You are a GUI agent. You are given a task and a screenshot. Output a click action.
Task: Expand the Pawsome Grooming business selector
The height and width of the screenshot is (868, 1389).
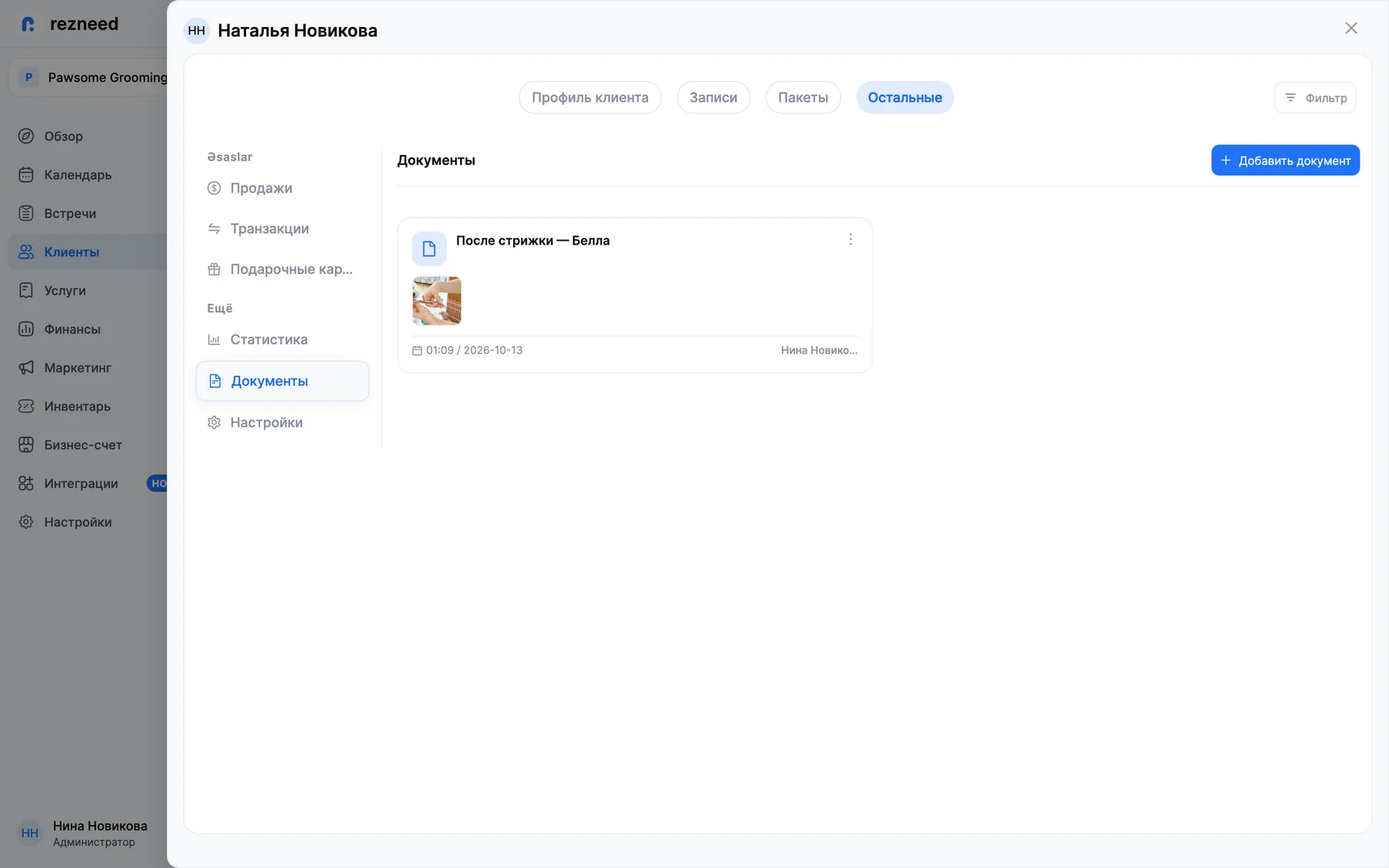click(x=89, y=77)
